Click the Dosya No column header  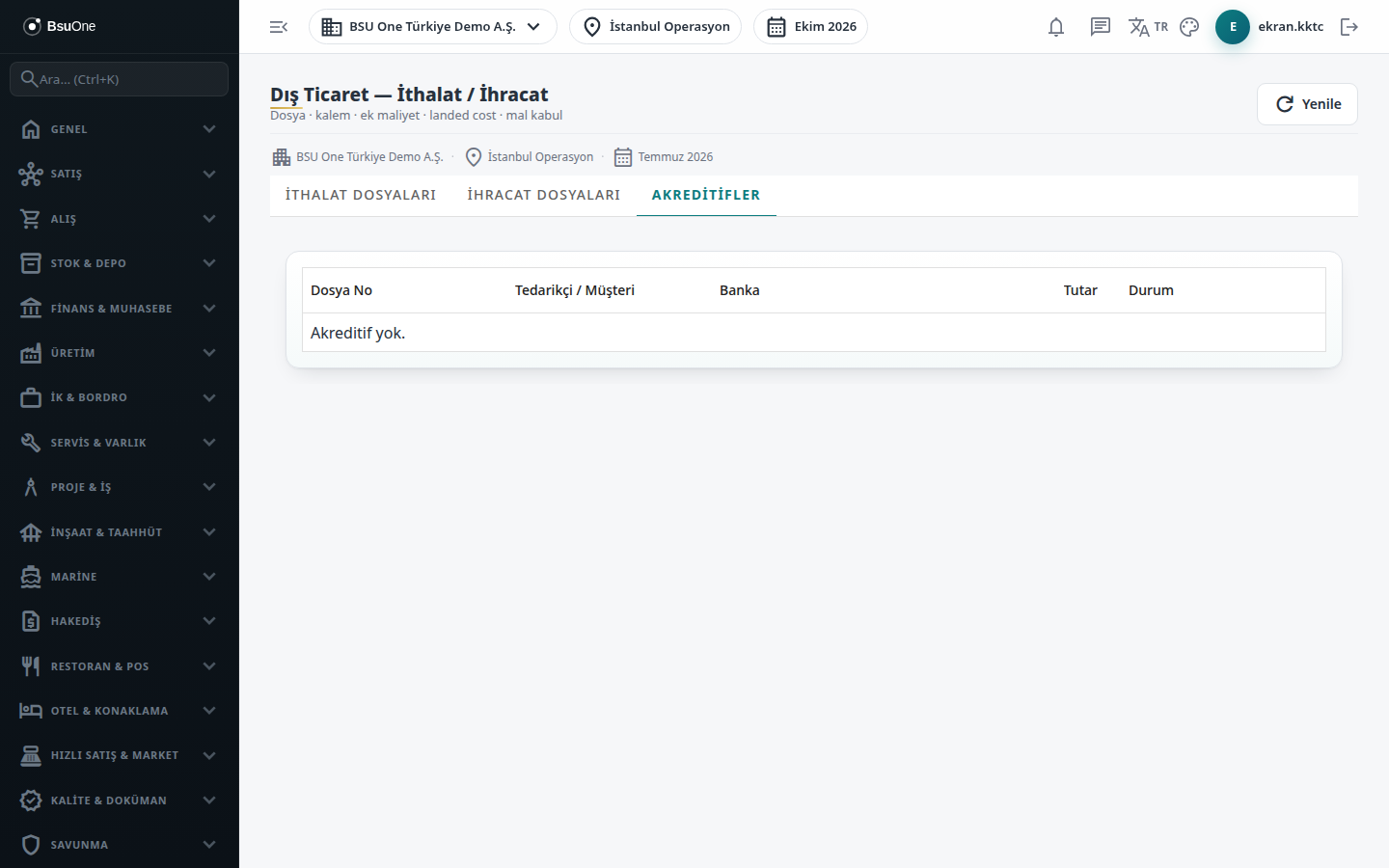tap(341, 290)
